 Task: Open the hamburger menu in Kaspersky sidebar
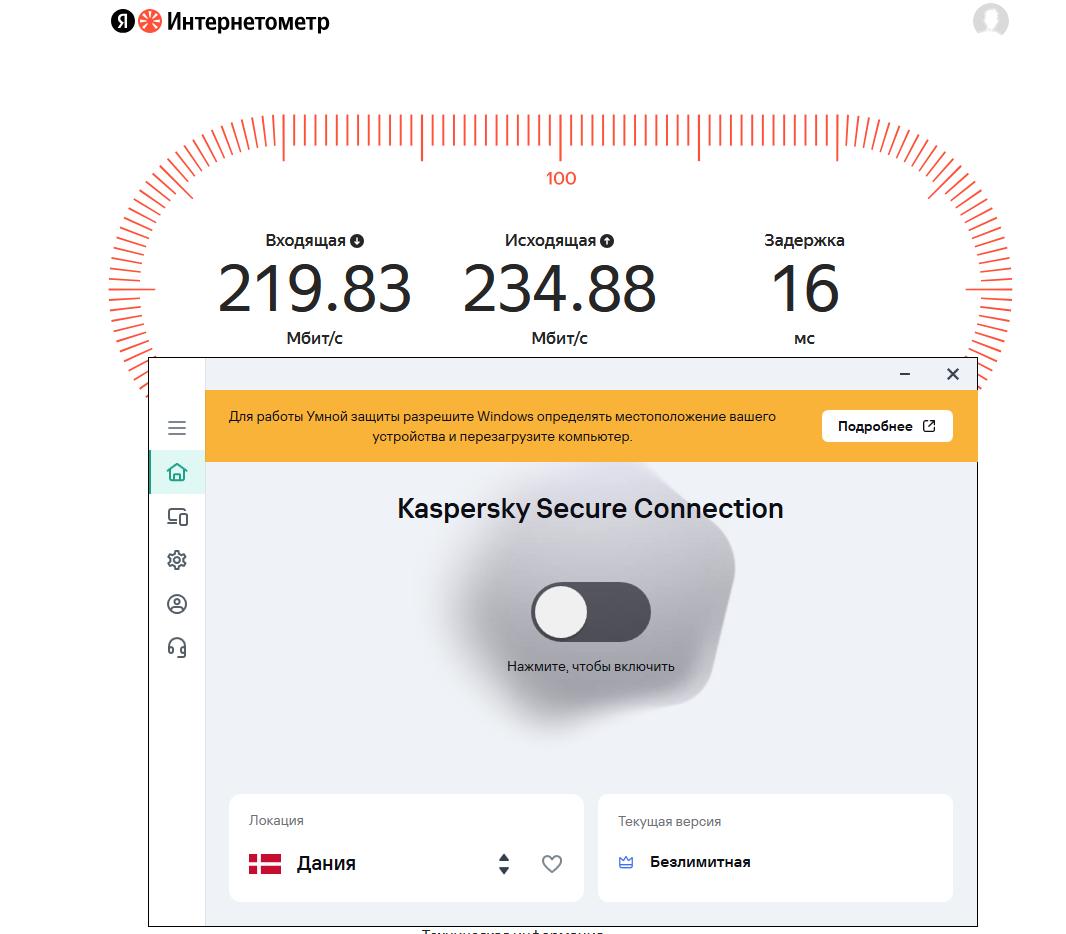click(177, 428)
